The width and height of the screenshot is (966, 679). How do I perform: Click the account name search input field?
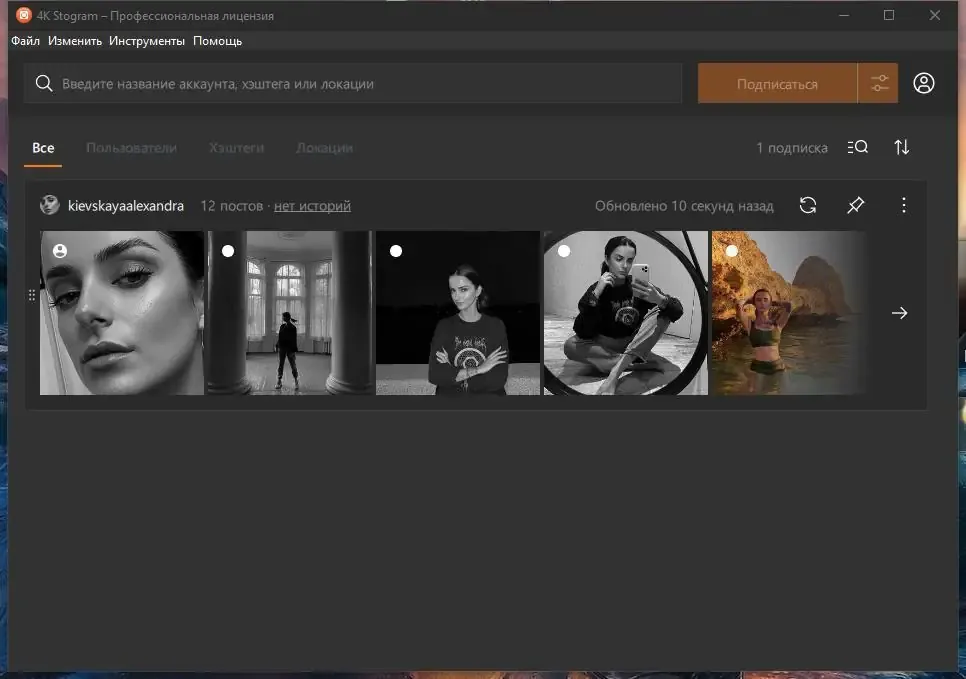353,83
